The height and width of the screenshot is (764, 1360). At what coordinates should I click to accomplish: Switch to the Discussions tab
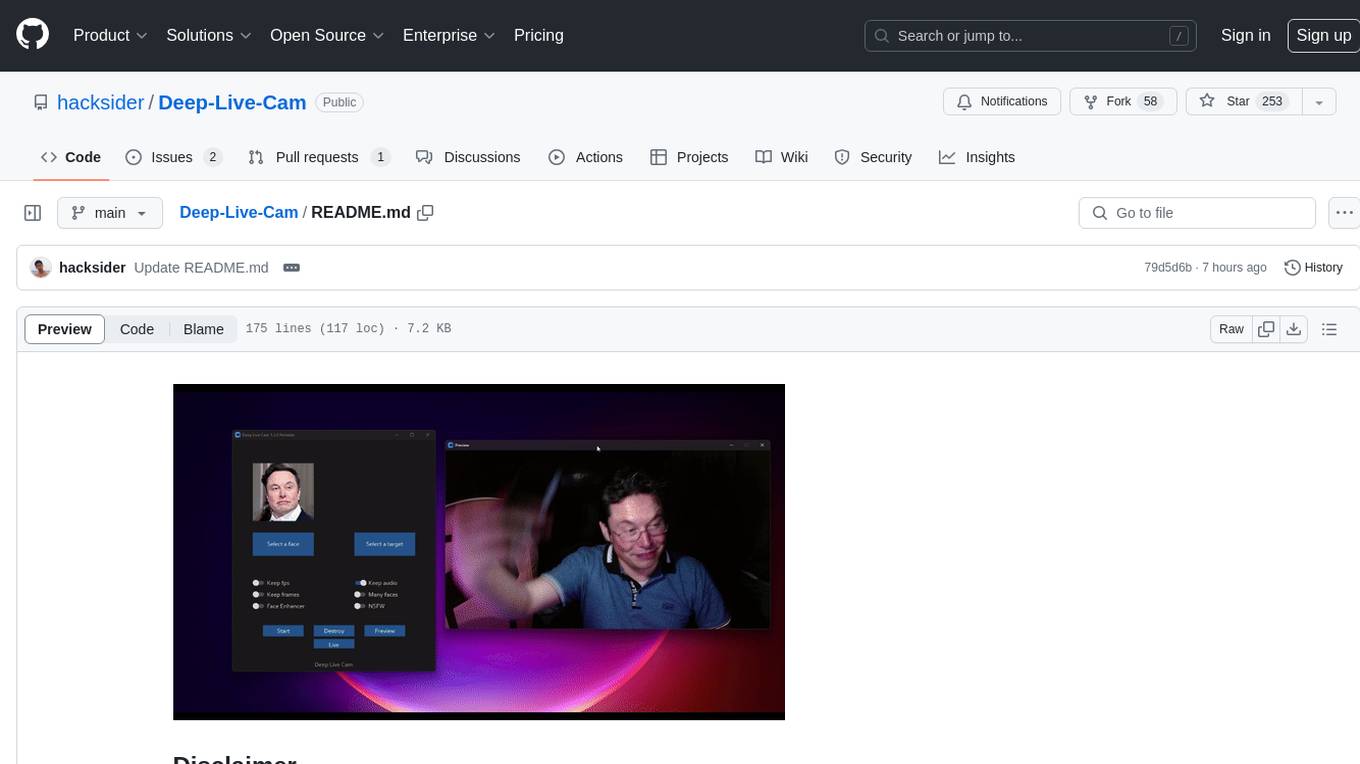pos(468,157)
